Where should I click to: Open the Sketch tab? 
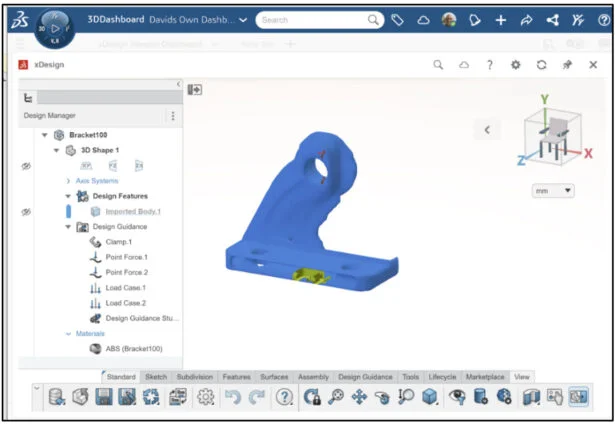(x=156, y=377)
